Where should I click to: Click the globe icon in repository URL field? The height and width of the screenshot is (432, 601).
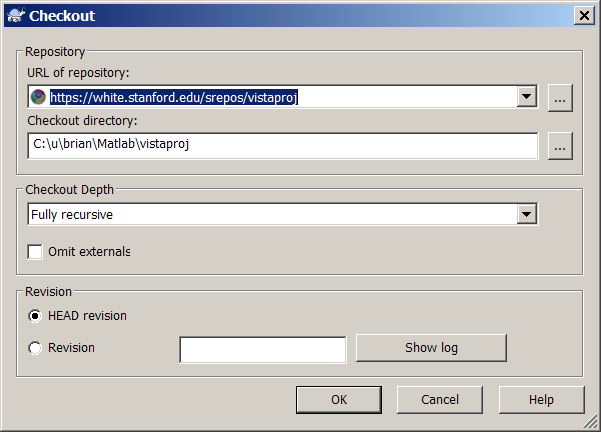tap(38, 97)
